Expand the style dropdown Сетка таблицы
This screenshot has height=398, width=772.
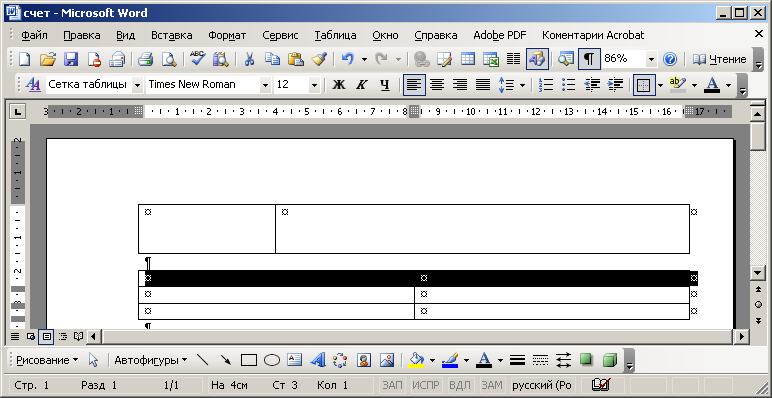point(137,85)
